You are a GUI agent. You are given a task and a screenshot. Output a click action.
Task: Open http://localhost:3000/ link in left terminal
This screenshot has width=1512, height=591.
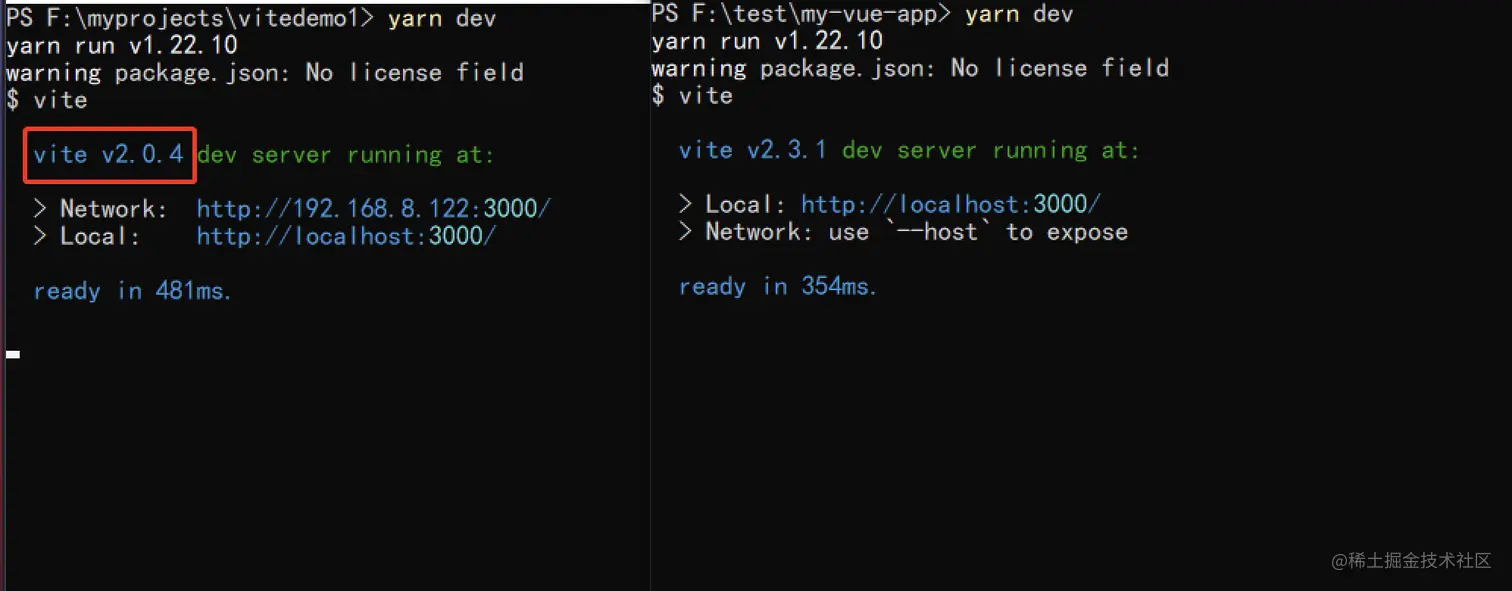(346, 236)
